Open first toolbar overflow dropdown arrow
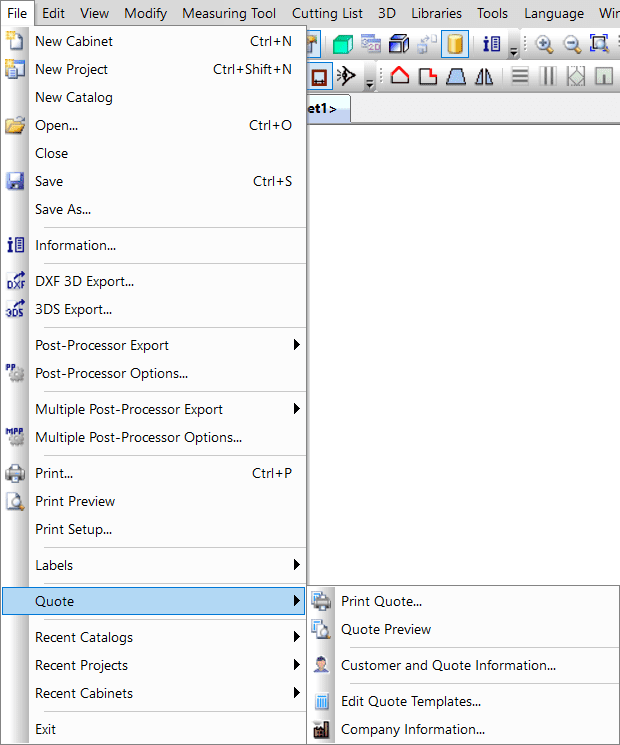 514,51
